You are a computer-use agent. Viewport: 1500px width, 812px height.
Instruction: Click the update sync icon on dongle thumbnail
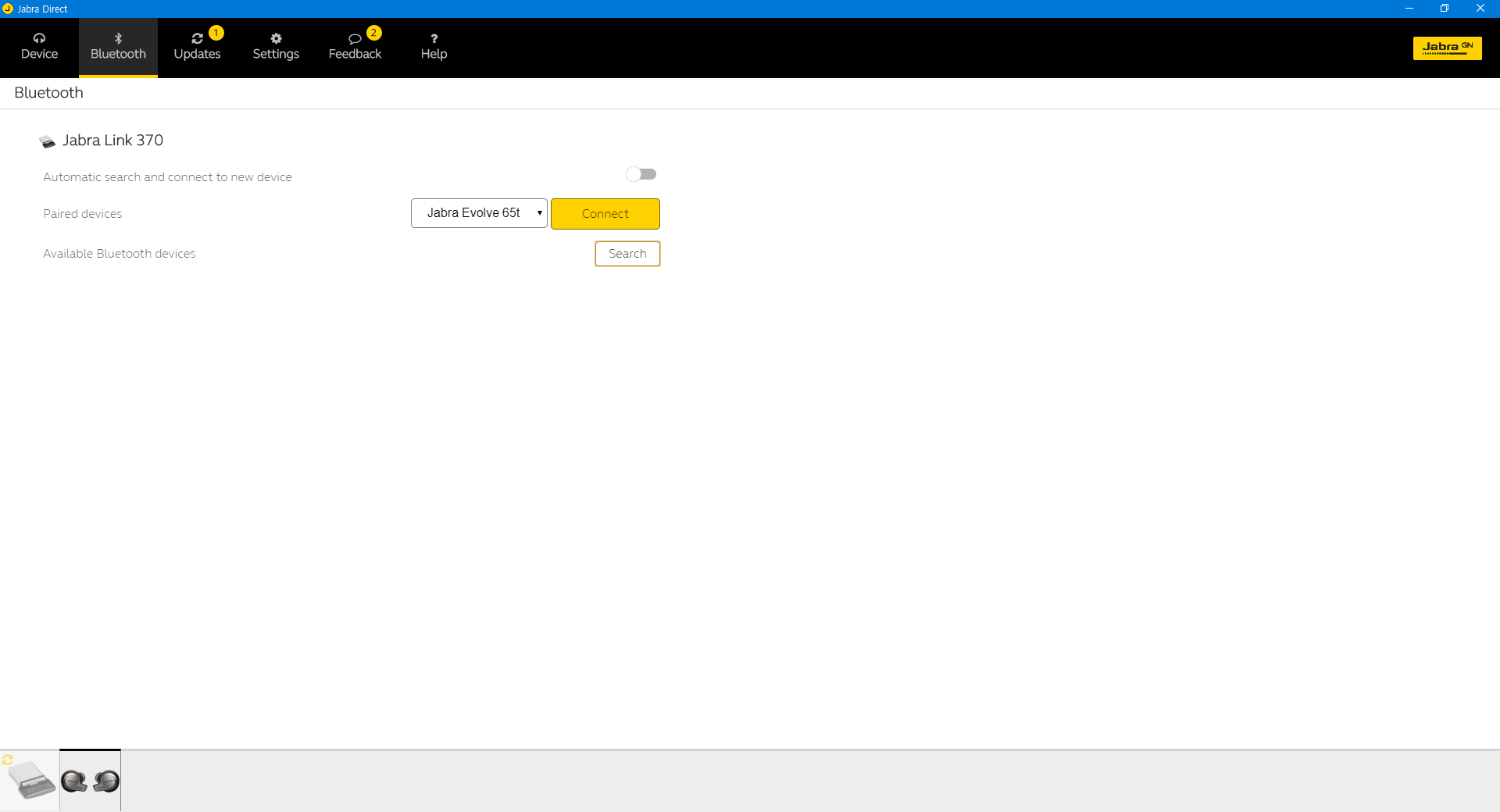[x=8, y=760]
